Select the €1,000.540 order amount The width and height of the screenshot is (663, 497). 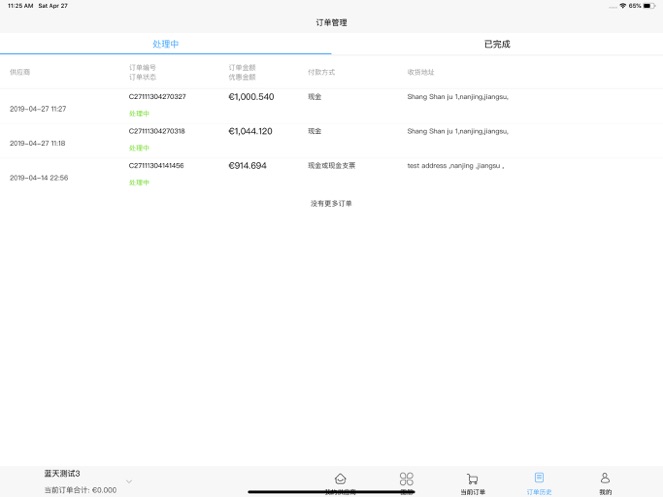(251, 97)
